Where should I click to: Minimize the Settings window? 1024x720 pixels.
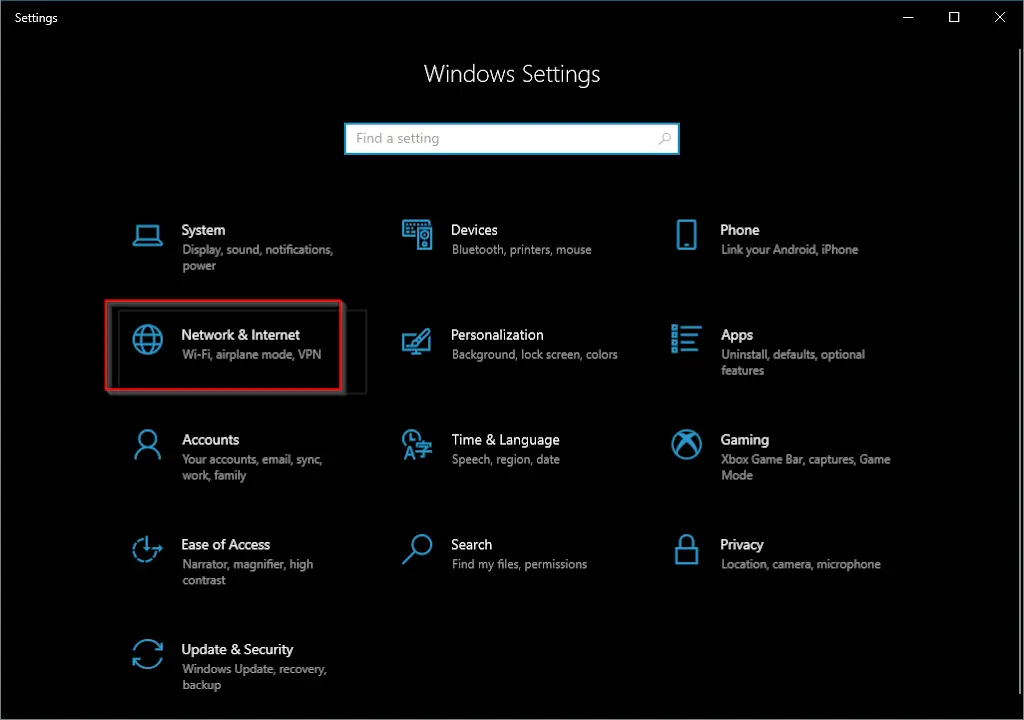(908, 18)
